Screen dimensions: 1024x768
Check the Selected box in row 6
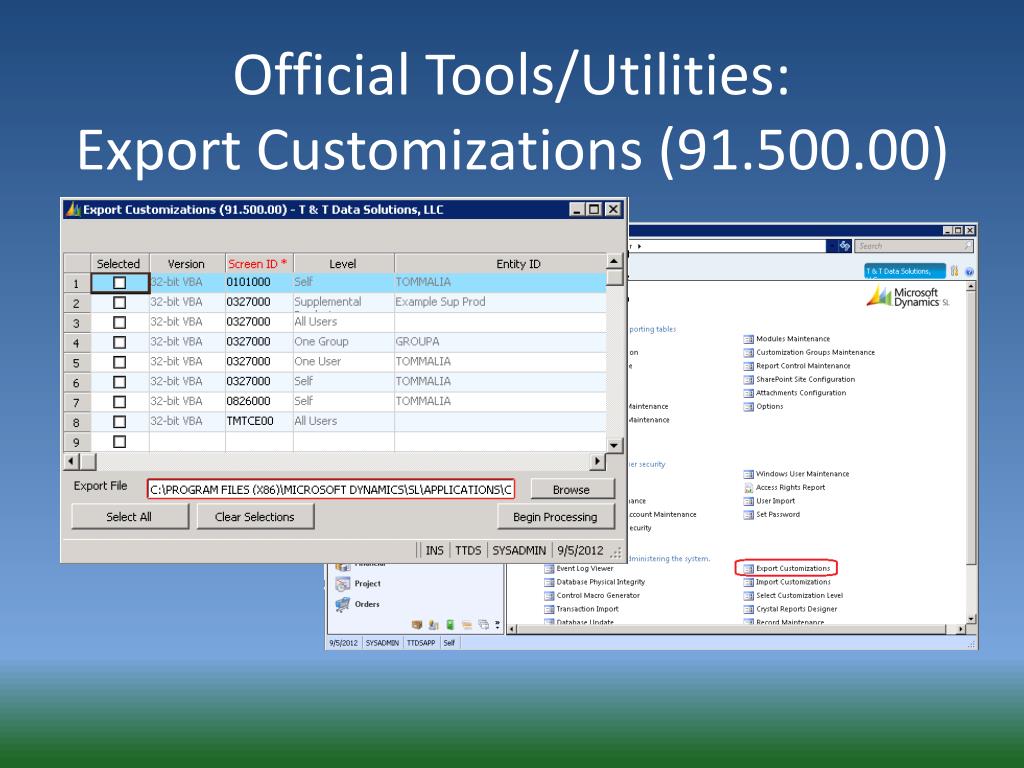point(120,382)
